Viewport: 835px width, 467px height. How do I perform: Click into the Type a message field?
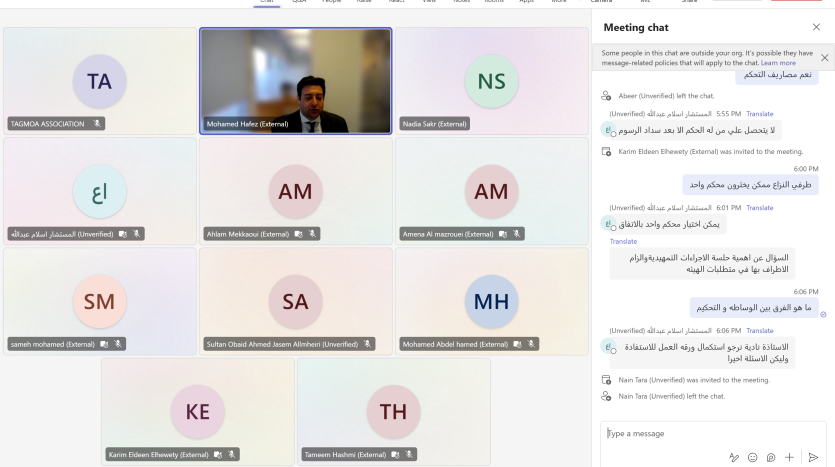(700, 433)
